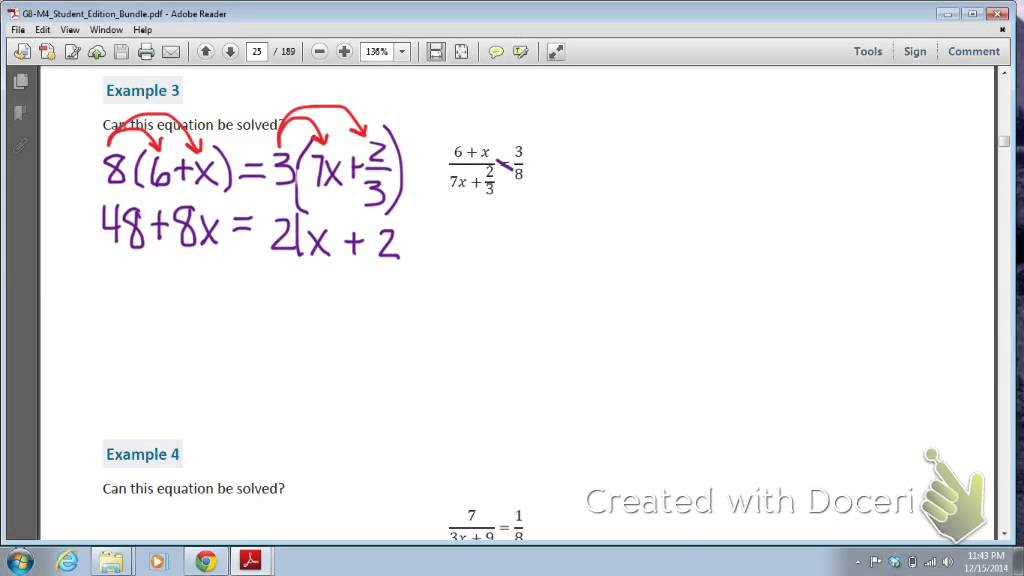Click the scrollbar down arrow
Screen dimensions: 1024x576
(1004, 534)
